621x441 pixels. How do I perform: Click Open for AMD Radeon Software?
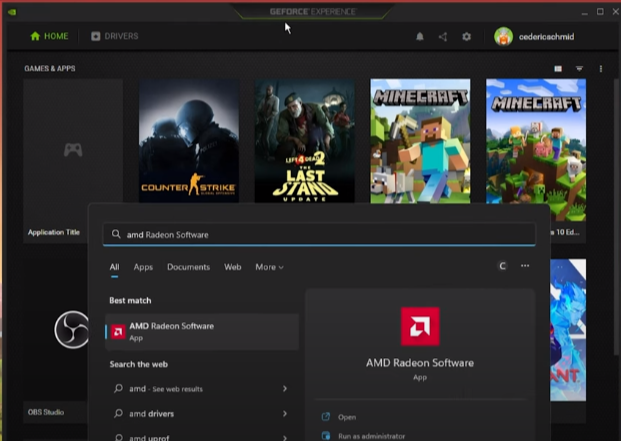(347, 417)
